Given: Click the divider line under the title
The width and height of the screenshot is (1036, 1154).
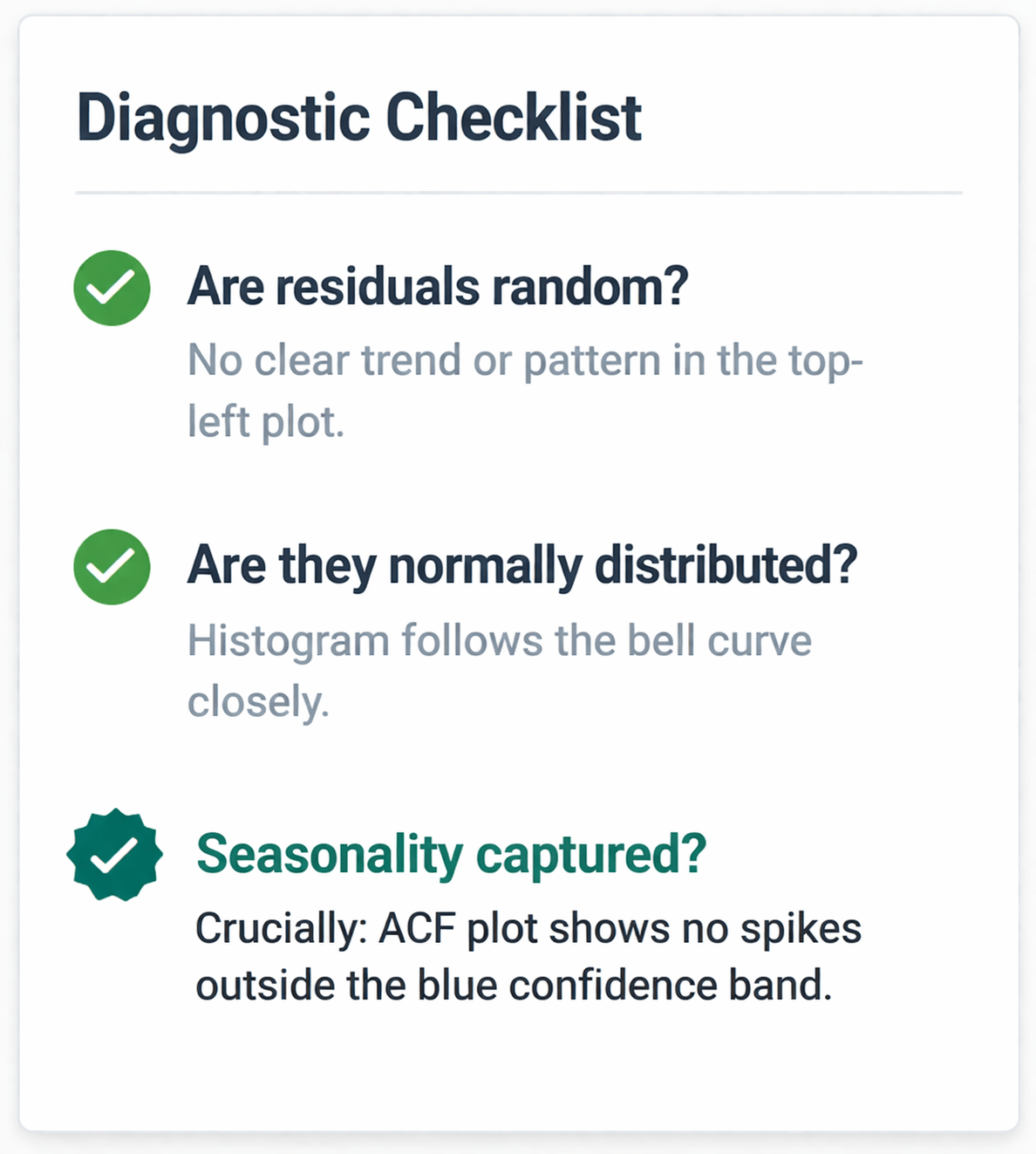Looking at the screenshot, I should click(519, 193).
